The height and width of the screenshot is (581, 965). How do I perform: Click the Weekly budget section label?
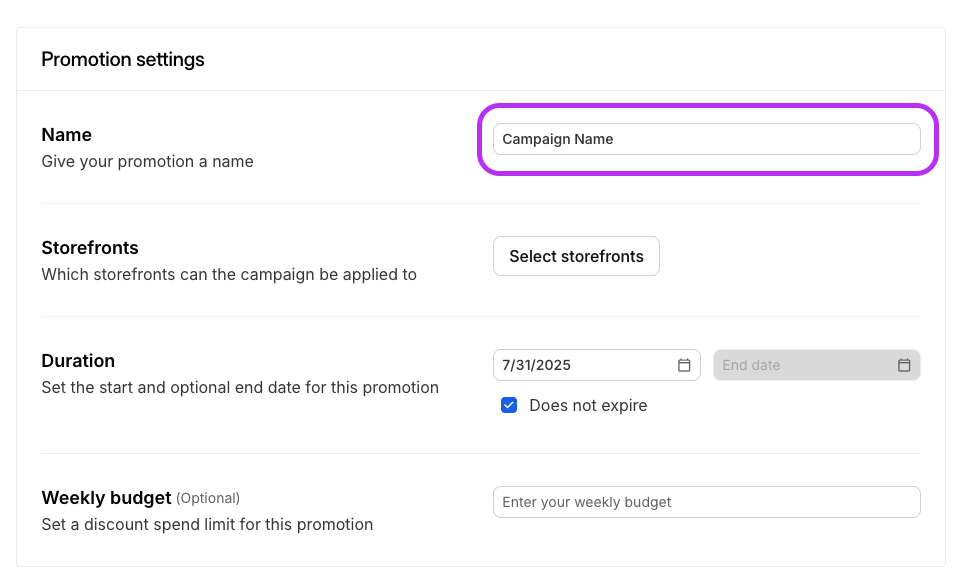[106, 498]
